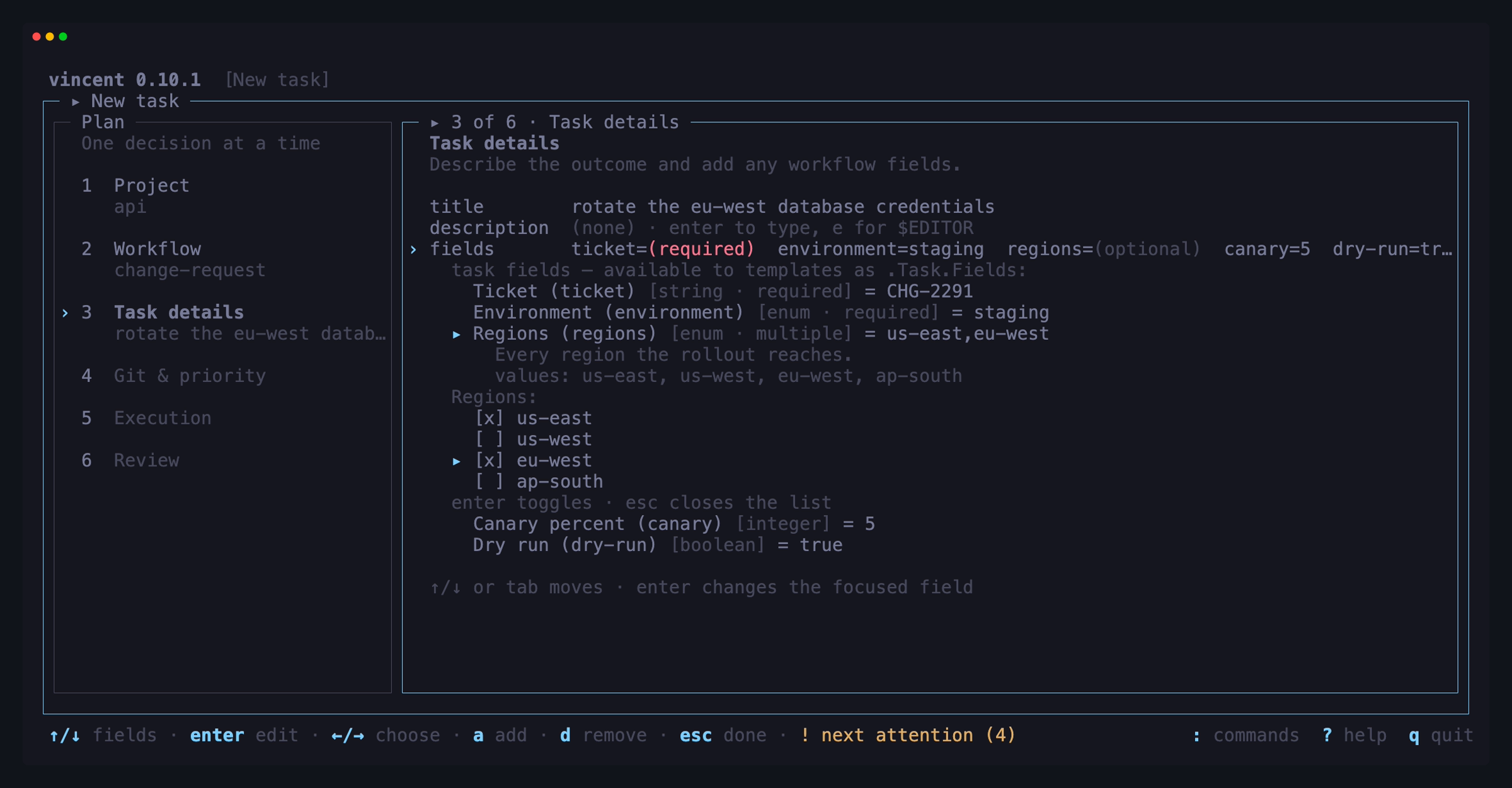Click environment=staging in fields summary
This screenshot has width=1512, height=788.
[x=881, y=249]
